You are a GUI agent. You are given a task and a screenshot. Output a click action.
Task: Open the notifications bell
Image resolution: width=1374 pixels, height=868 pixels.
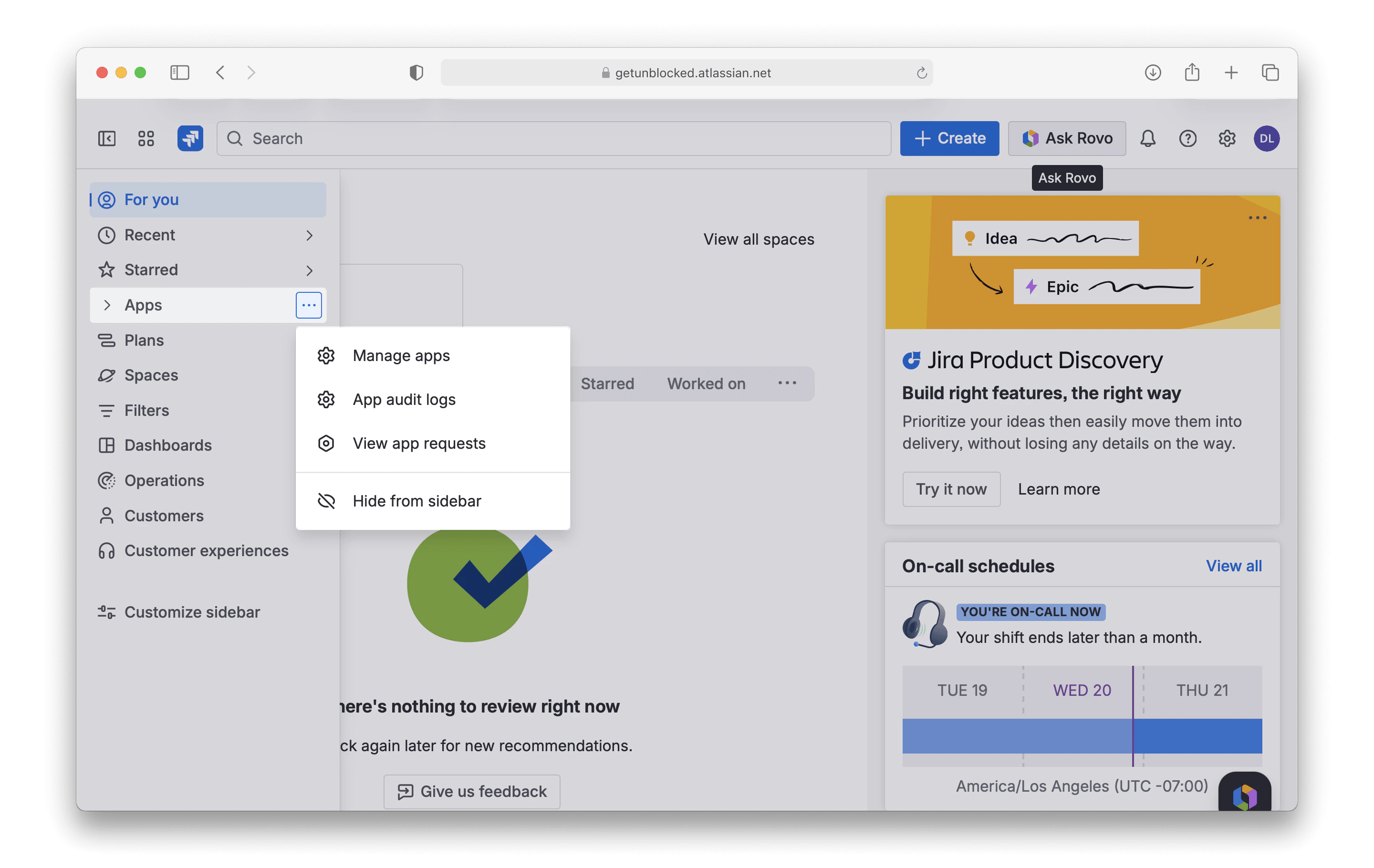(x=1147, y=139)
